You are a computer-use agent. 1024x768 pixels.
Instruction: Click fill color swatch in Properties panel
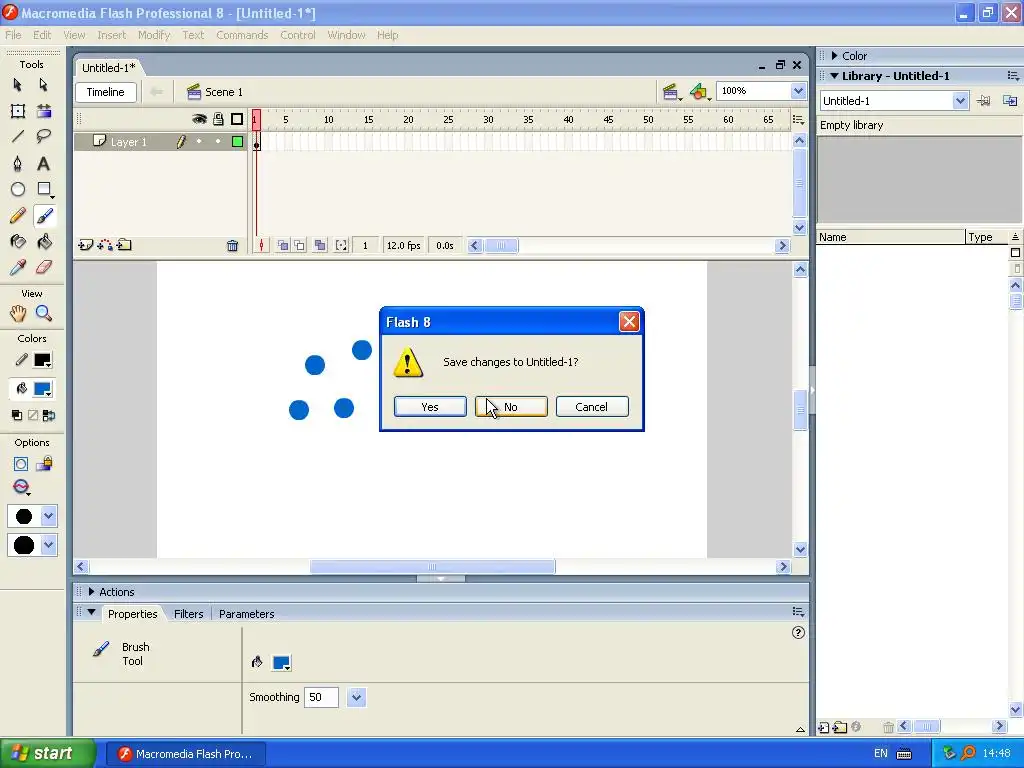point(281,663)
